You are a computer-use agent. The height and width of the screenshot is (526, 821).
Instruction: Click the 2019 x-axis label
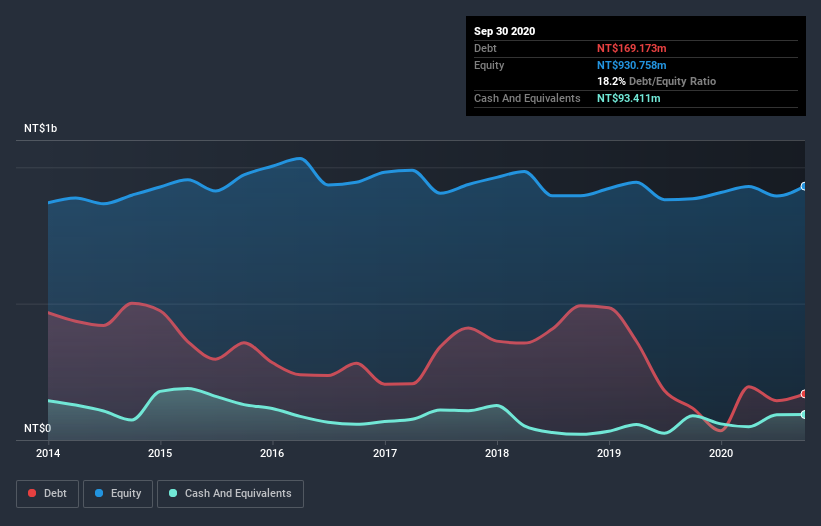tap(609, 453)
